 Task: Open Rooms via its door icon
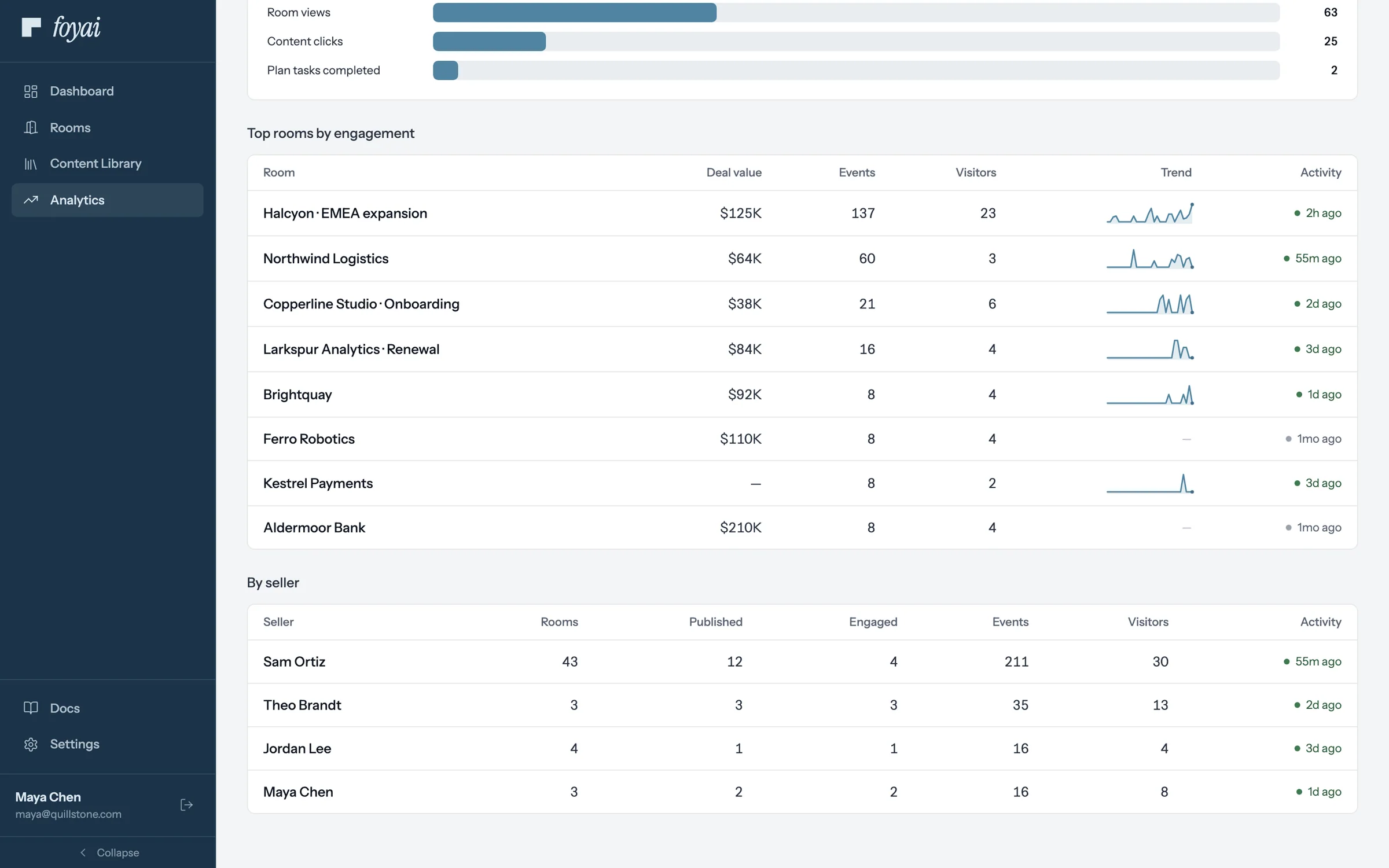(x=31, y=127)
